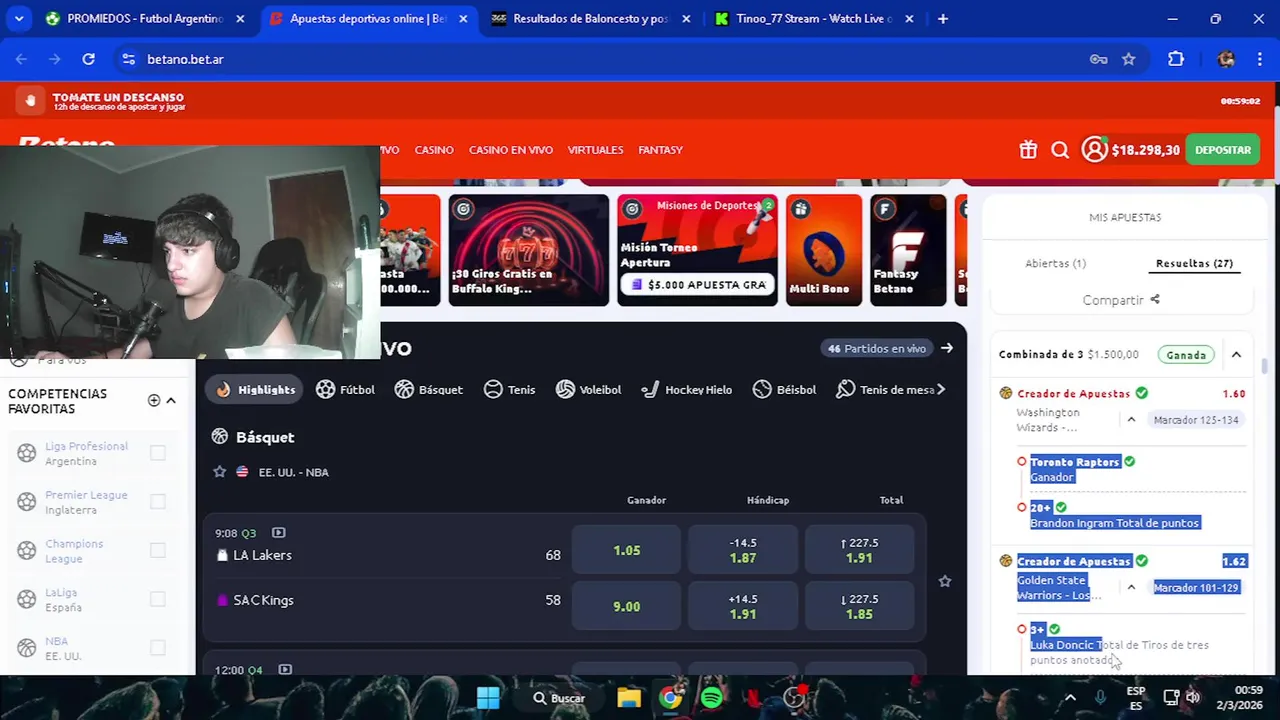Open live stream icon on 12:00 Q4 match

click(x=285, y=669)
